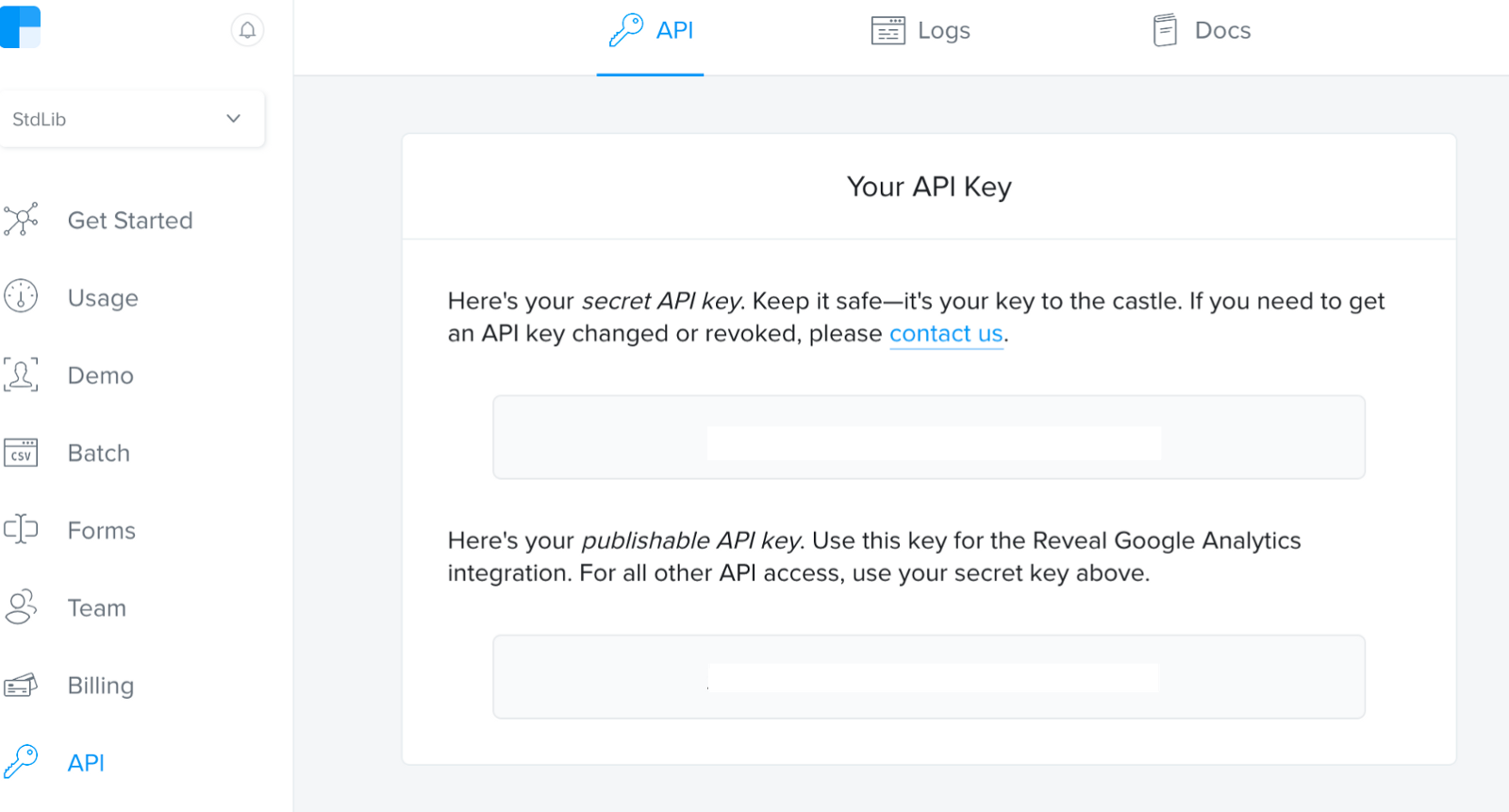Image resolution: width=1509 pixels, height=812 pixels.
Task: Click the Forms text-cursor icon
Action: 21,529
